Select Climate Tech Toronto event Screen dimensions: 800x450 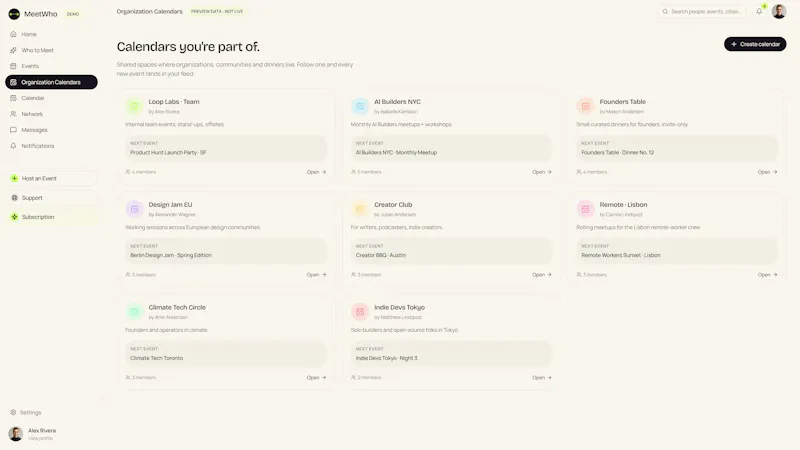(x=226, y=354)
